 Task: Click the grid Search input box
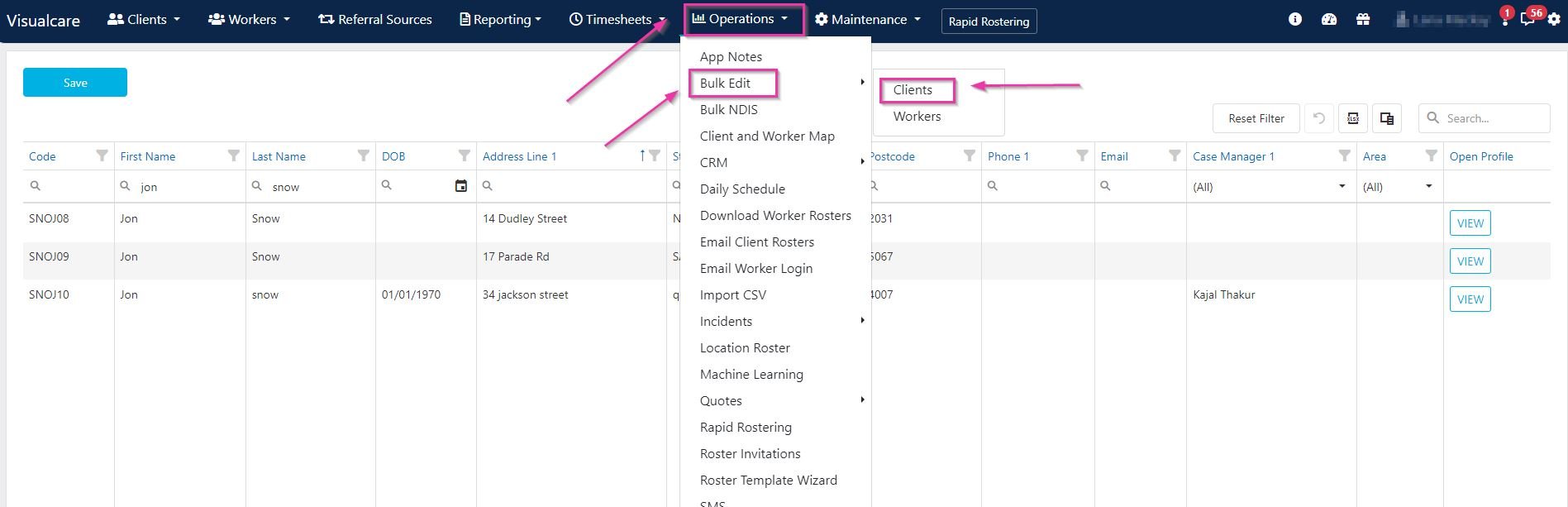(x=1485, y=118)
